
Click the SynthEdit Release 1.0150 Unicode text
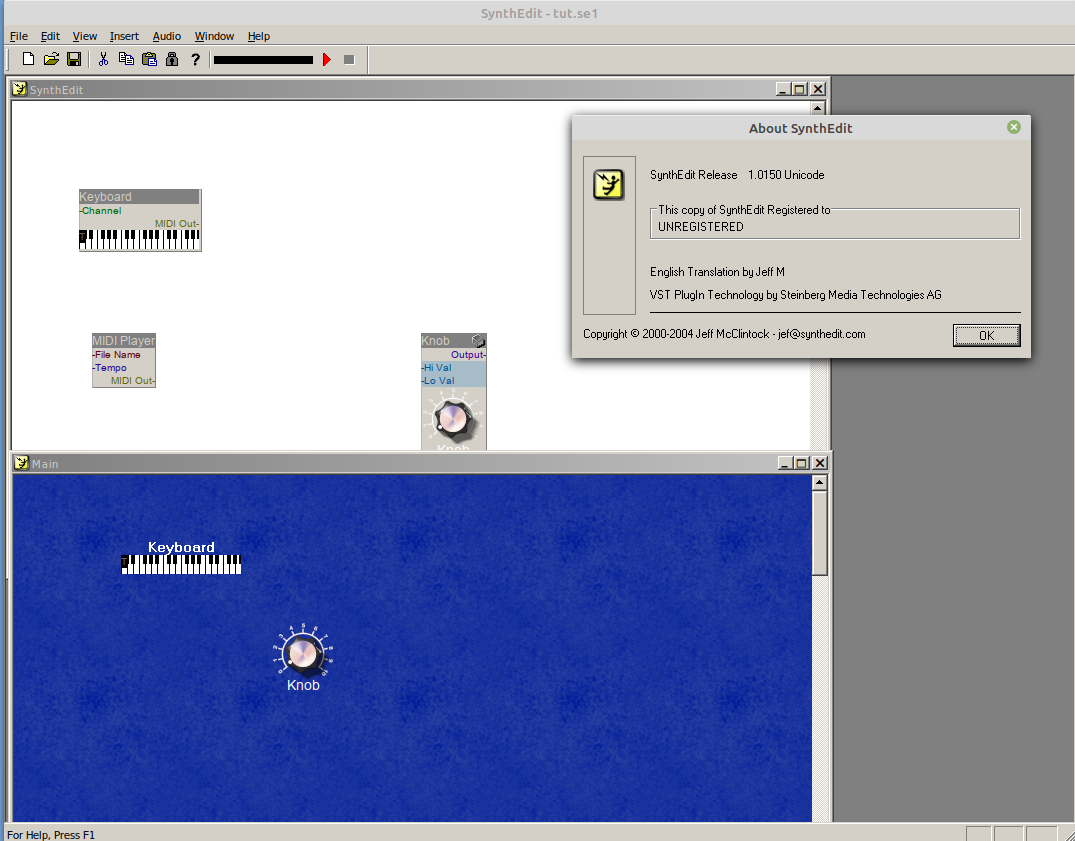pos(737,175)
